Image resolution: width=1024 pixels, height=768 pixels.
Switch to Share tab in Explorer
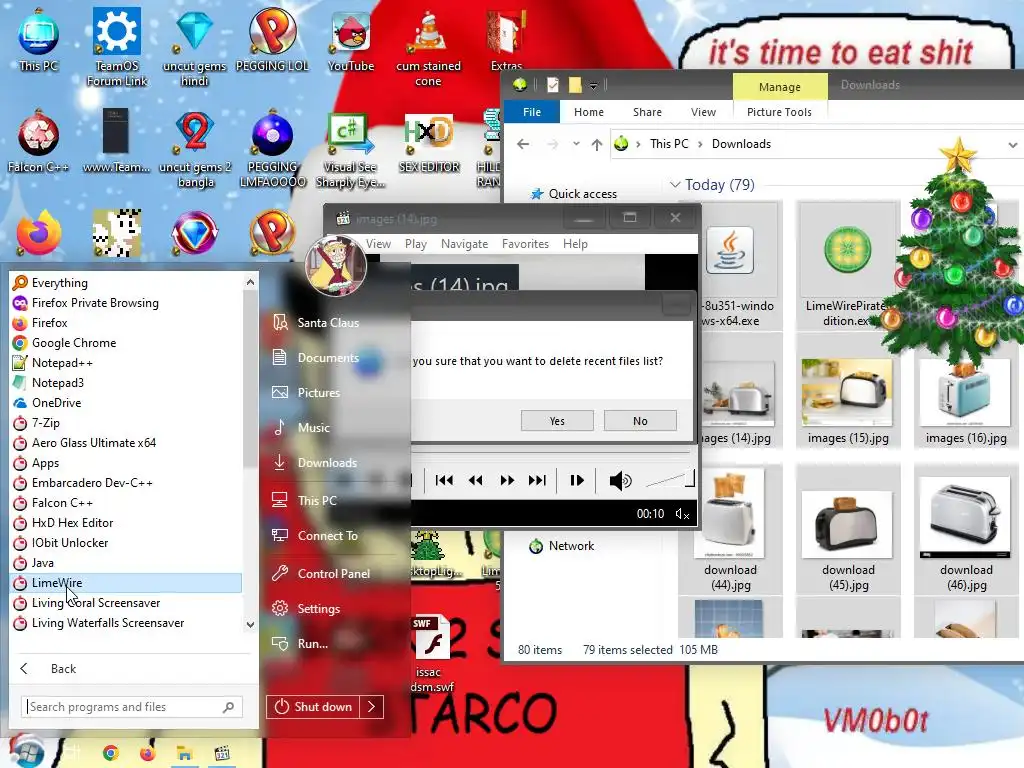(647, 112)
